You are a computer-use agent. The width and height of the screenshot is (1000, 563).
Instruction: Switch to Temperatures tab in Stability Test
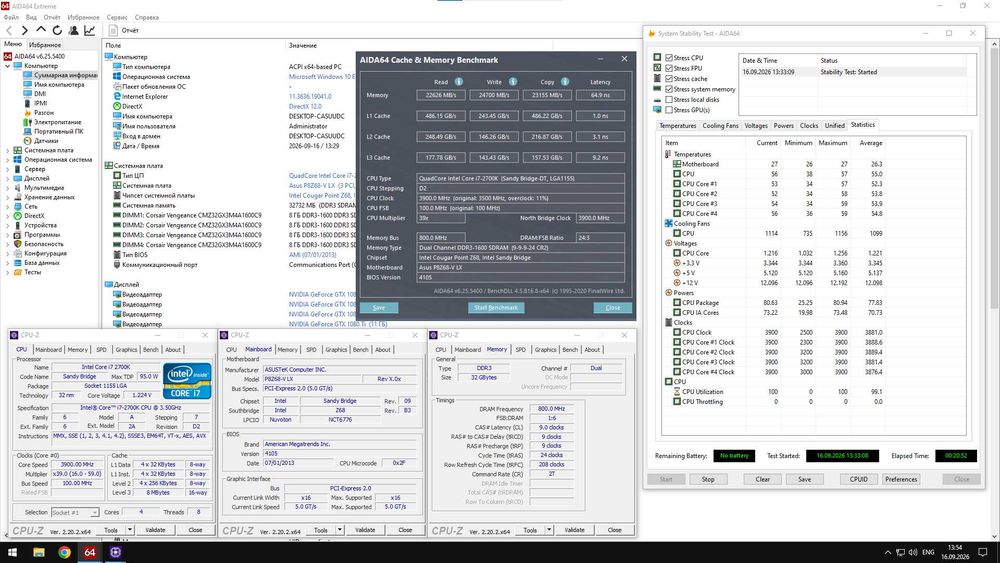pyautogui.click(x=677, y=126)
